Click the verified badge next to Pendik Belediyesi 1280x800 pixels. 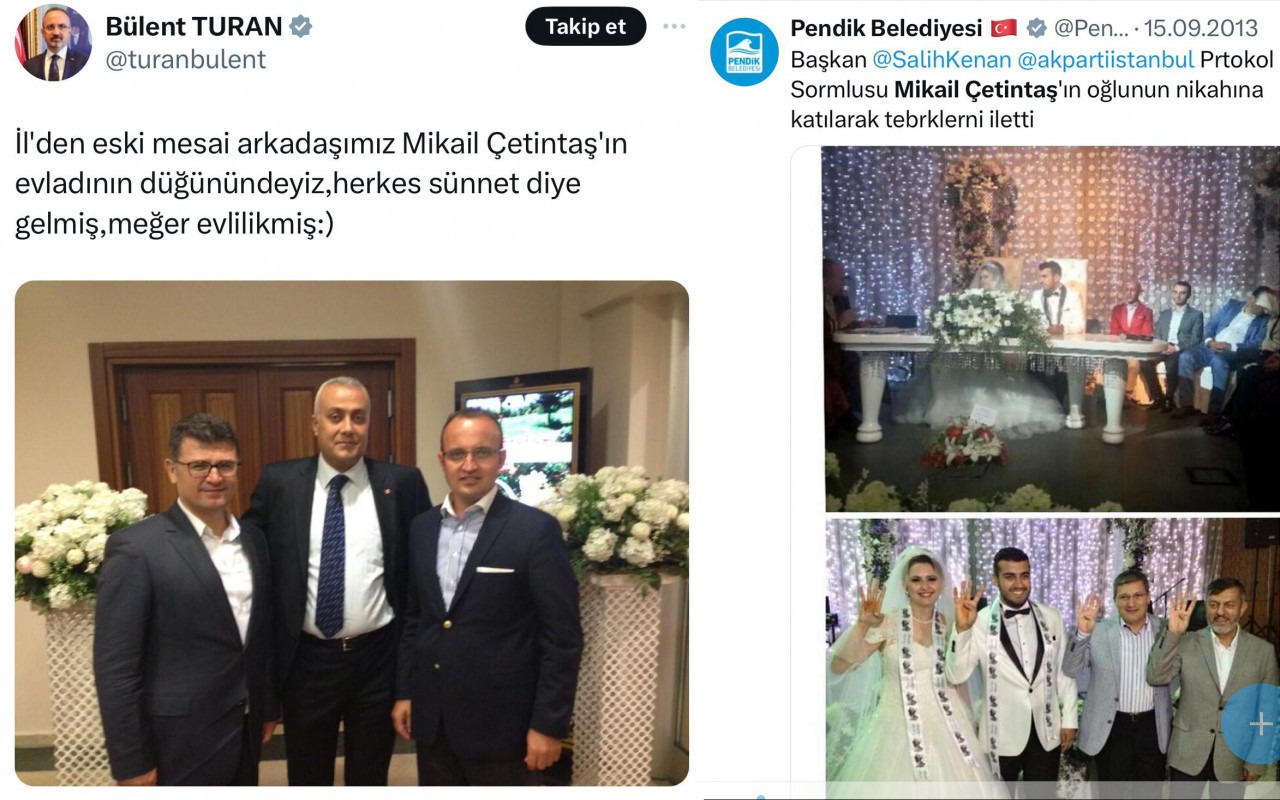click(1037, 28)
